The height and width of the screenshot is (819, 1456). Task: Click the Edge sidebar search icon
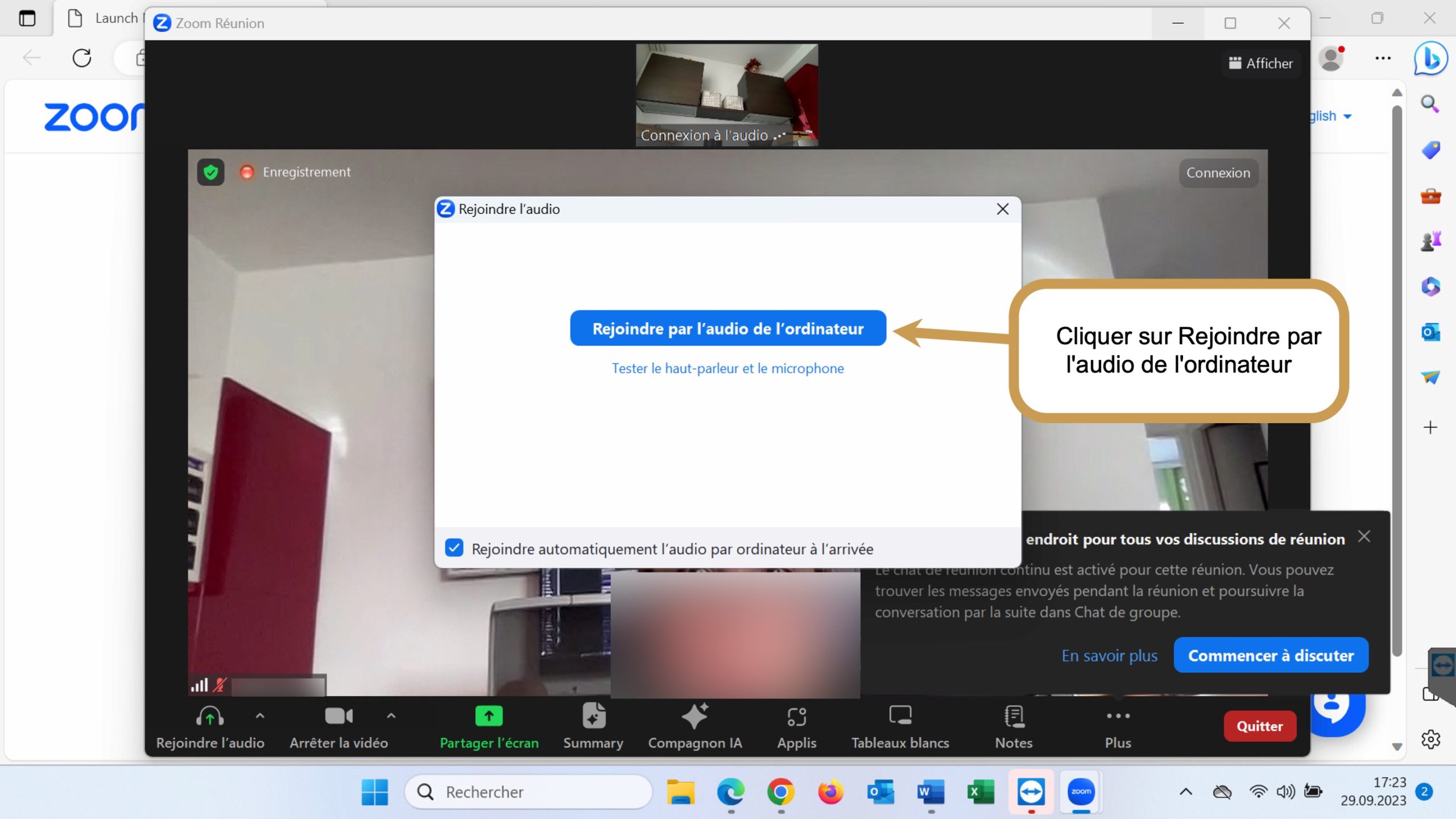click(x=1430, y=104)
